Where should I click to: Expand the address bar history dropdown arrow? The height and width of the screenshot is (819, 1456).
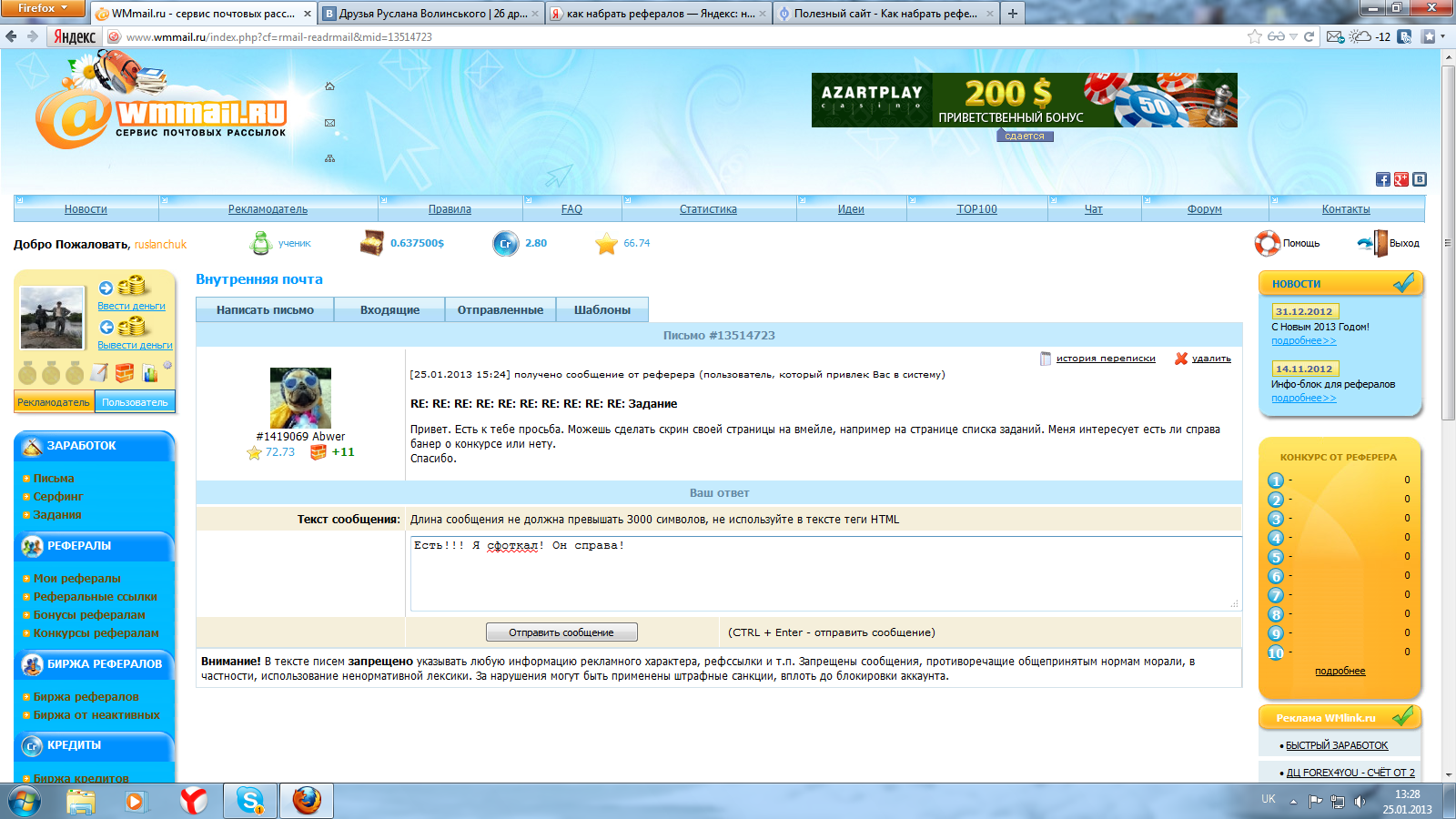[1293, 36]
